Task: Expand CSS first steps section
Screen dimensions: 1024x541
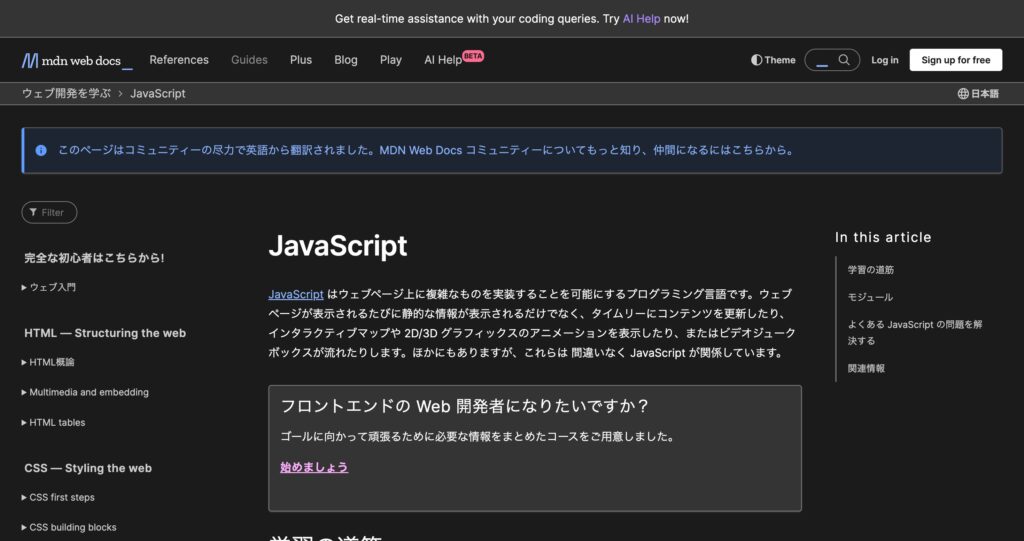Action: [62, 497]
